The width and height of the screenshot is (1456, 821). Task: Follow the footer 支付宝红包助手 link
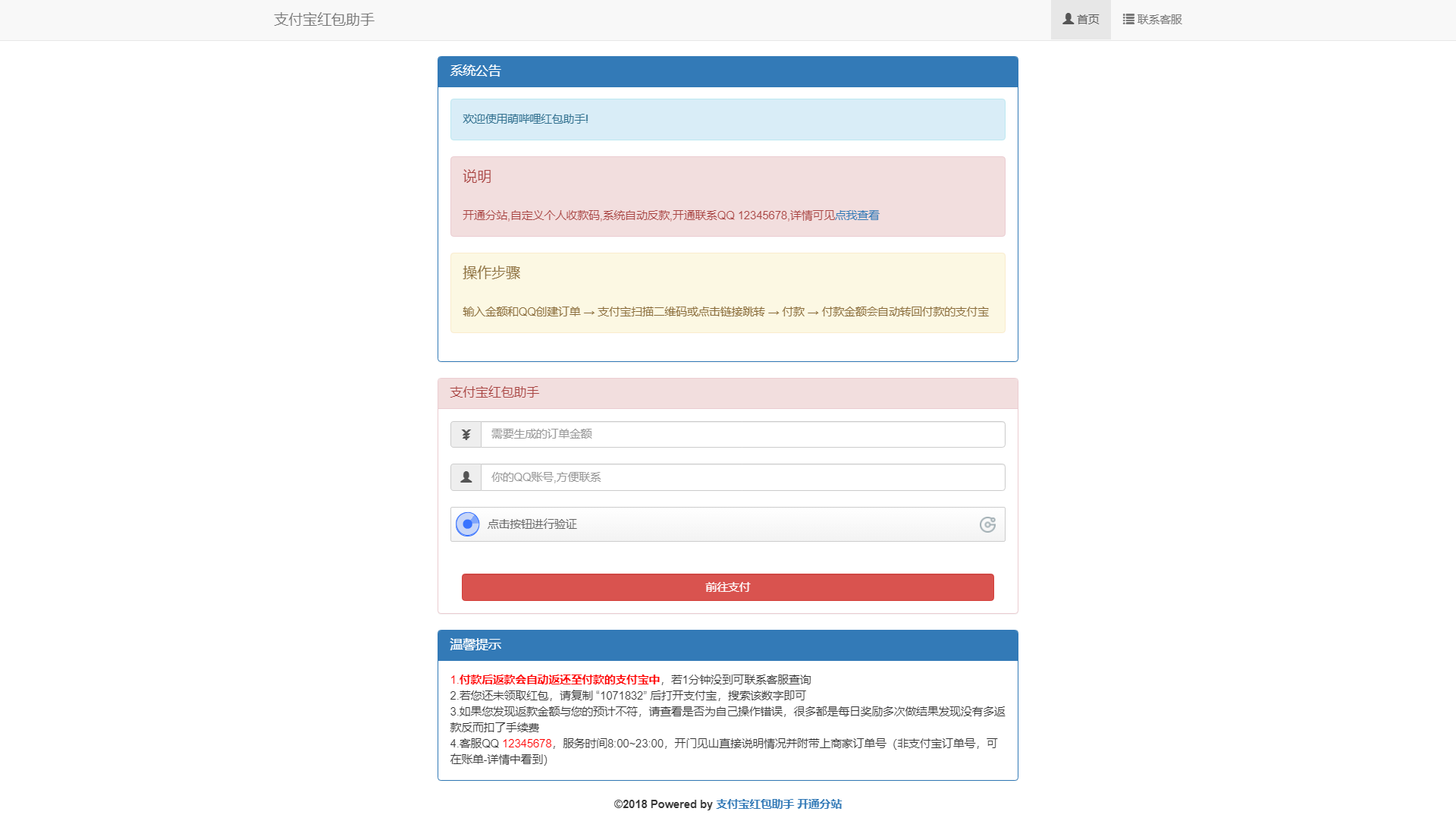tap(755, 804)
